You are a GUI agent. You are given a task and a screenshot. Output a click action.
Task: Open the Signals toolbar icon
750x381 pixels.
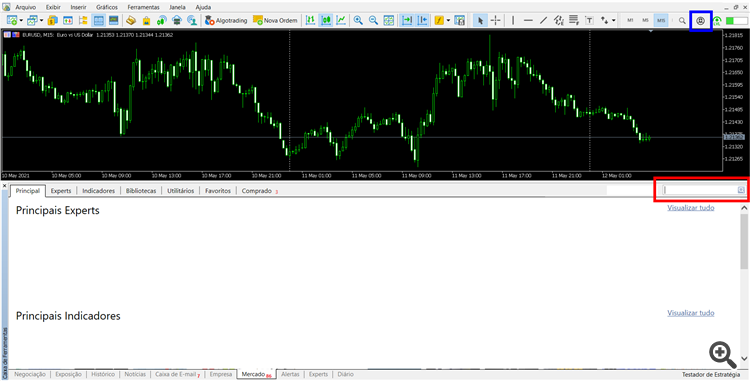click(x=162, y=21)
